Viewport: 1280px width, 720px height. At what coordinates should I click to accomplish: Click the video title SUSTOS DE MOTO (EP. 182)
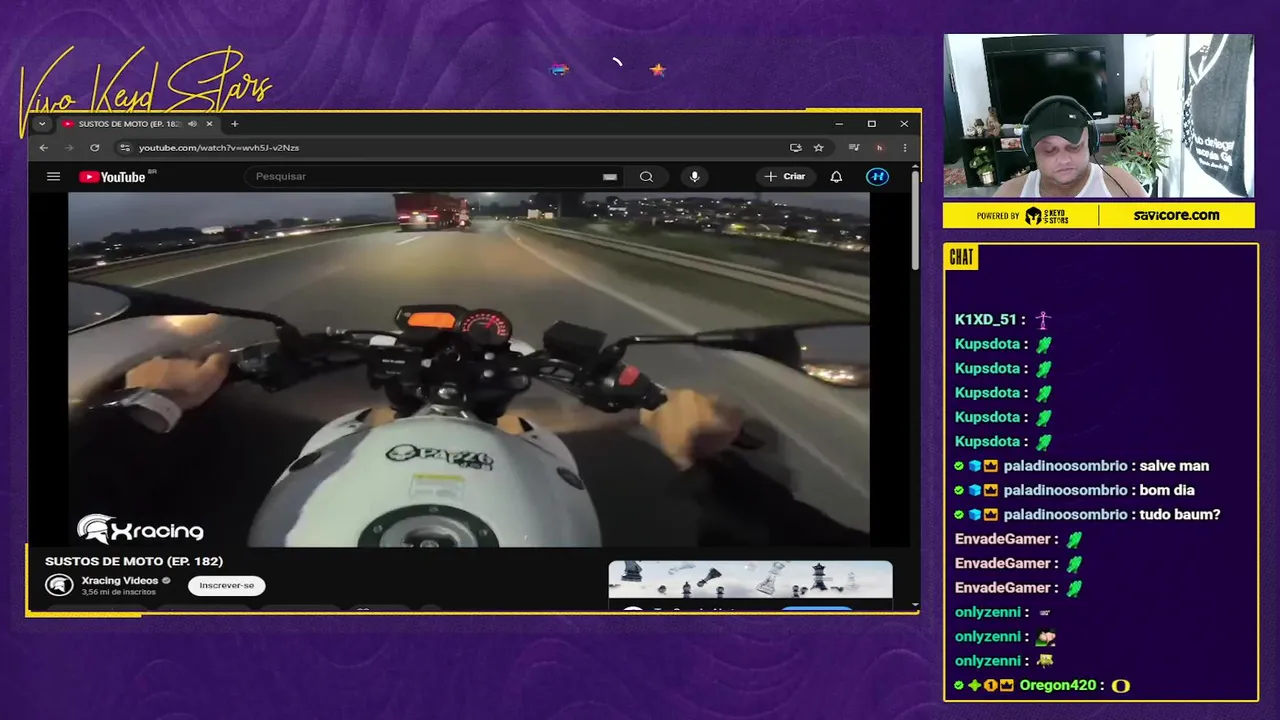[x=134, y=561]
